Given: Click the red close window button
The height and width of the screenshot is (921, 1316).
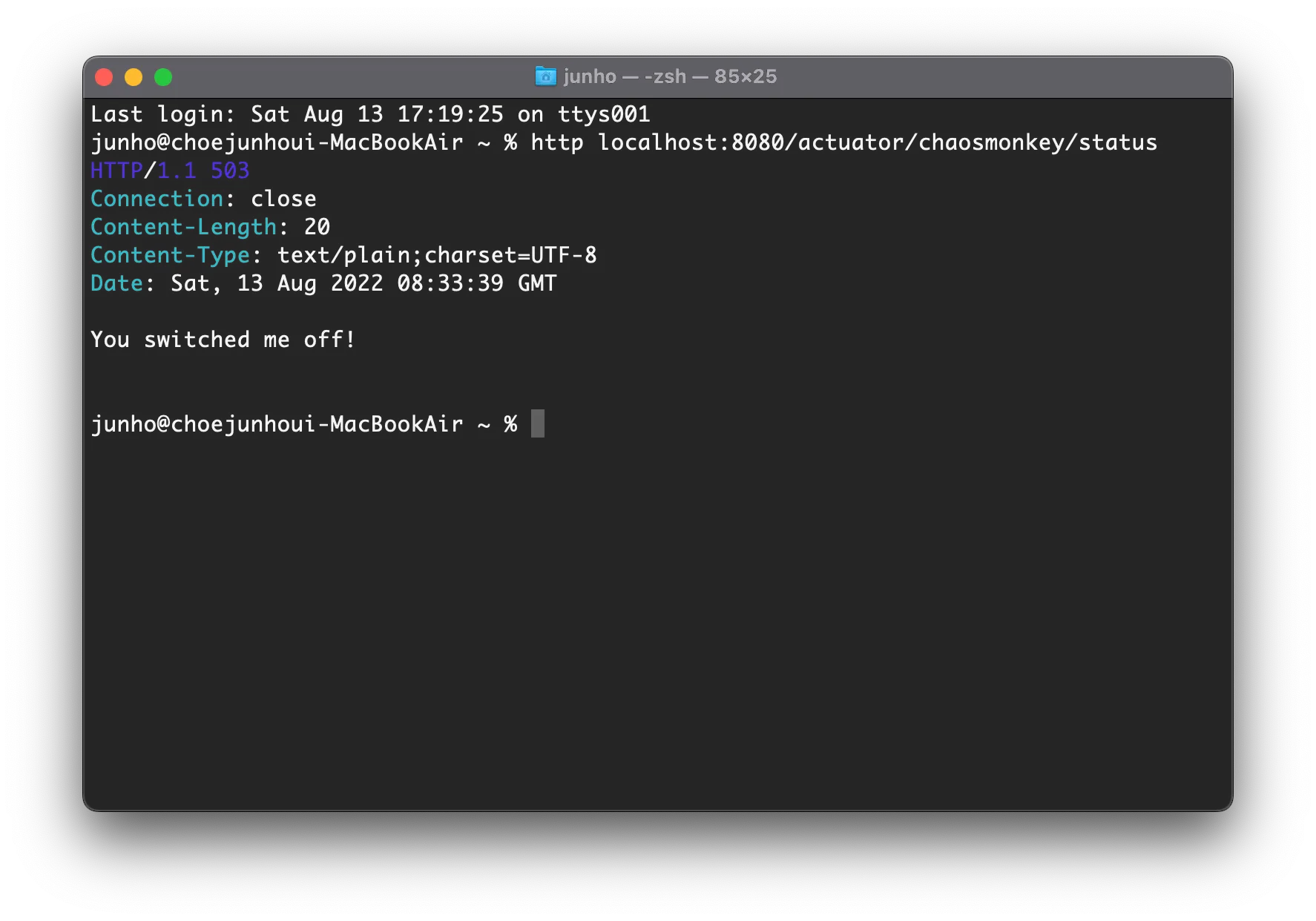Looking at the screenshot, I should 104,77.
